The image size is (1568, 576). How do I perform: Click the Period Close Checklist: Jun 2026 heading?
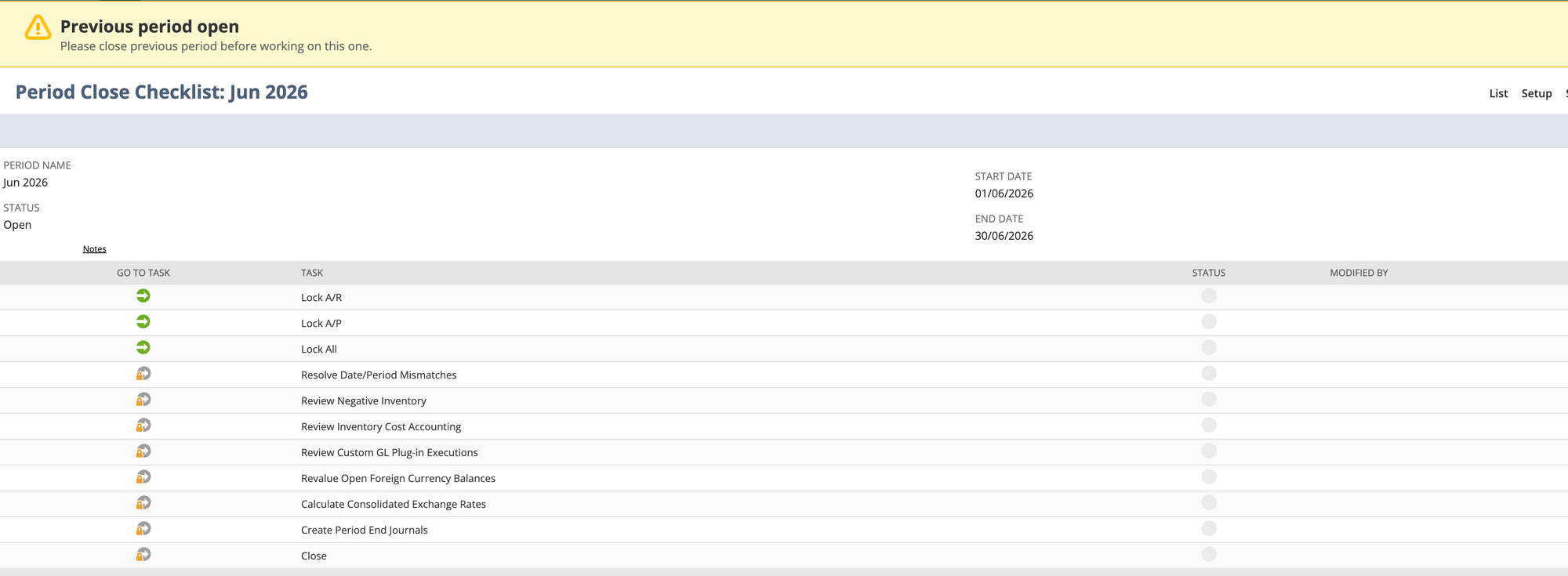[x=162, y=92]
